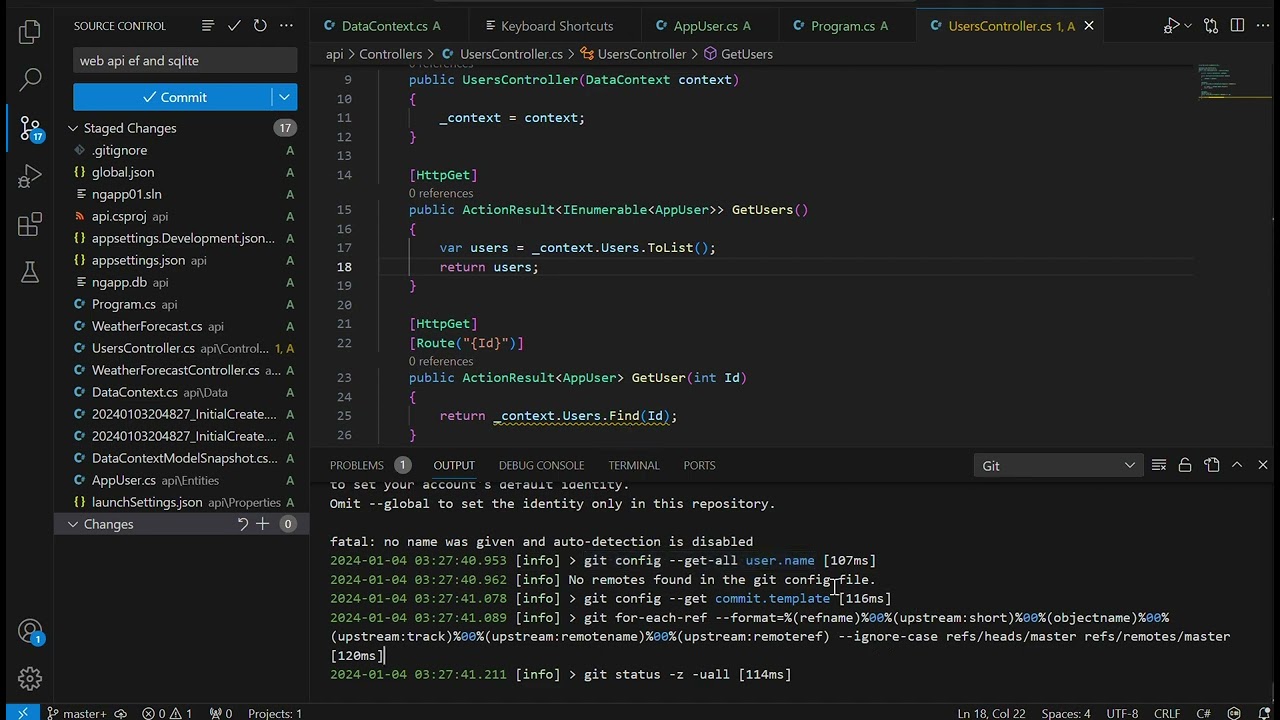The image size is (1280, 720).
Task: Open the Testing flask view
Action: click(x=30, y=272)
